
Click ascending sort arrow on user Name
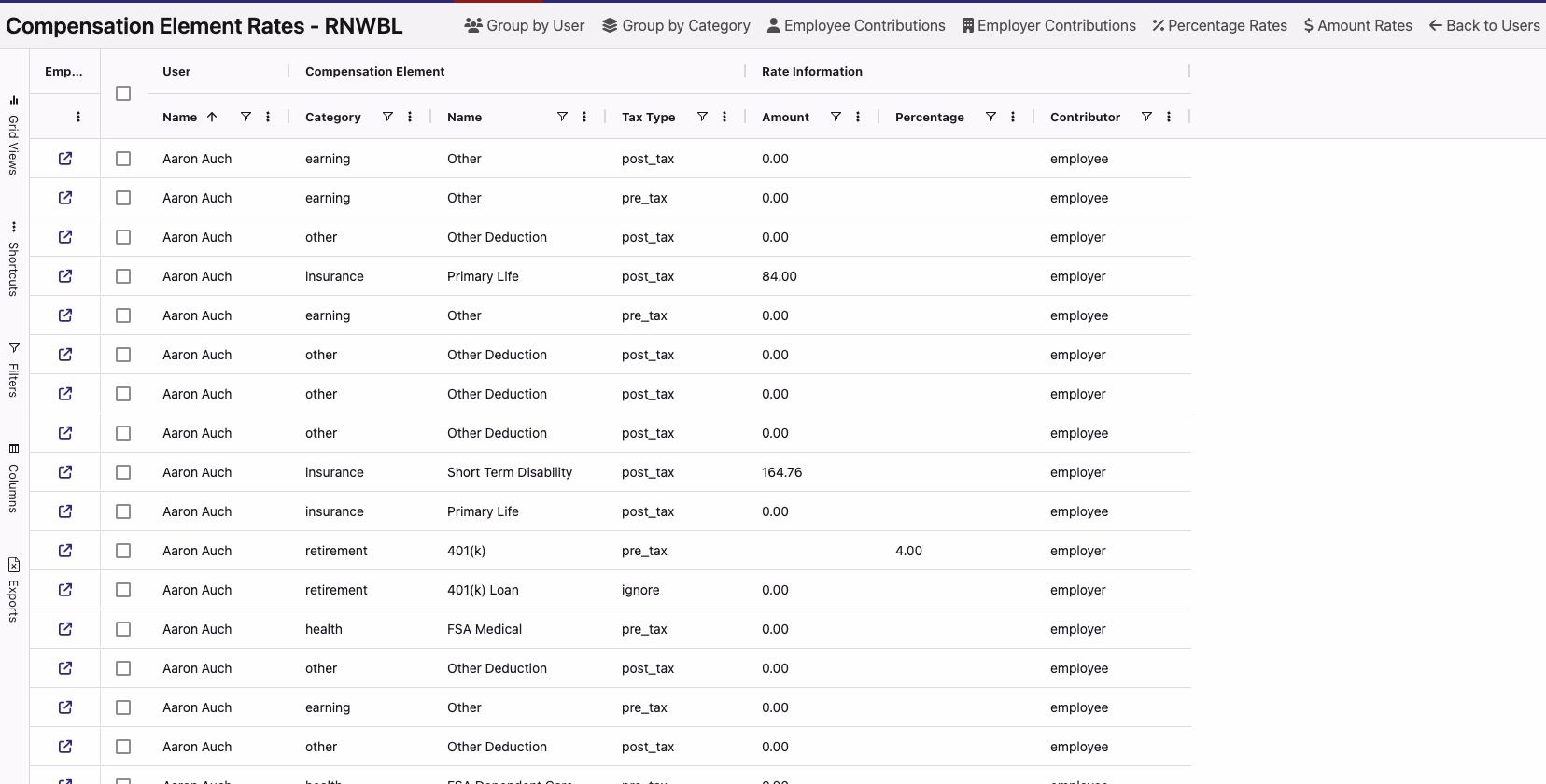coord(212,117)
